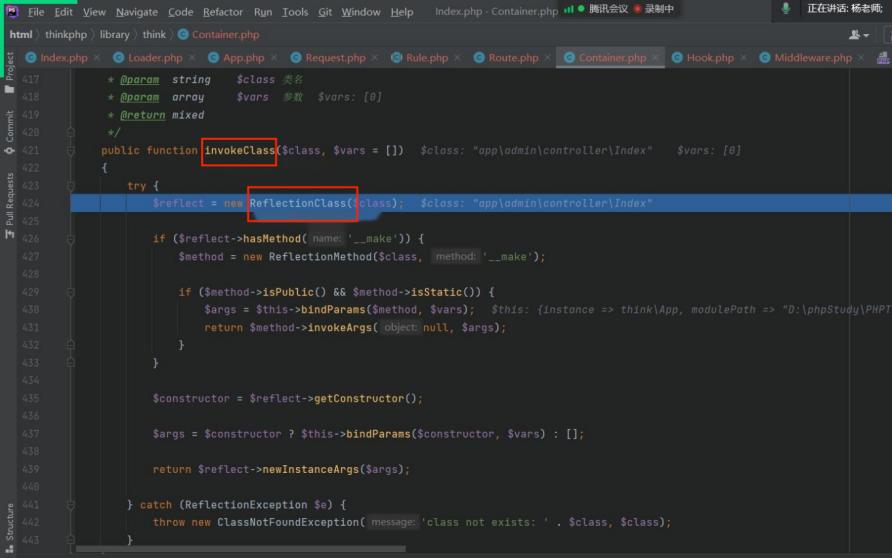The image size is (892, 559).
Task: Click the class icon on Loader.php tab
Action: (x=118, y=57)
